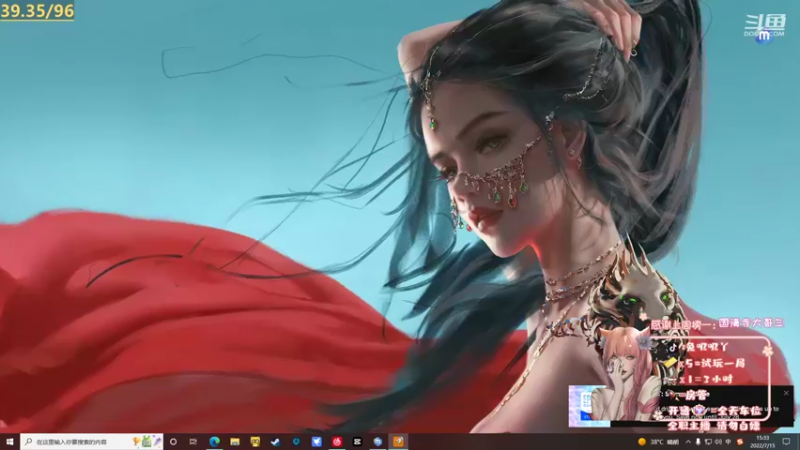Toggle the Chinese 中 input mode indicator
The width and height of the screenshot is (800, 450).
click(728, 442)
